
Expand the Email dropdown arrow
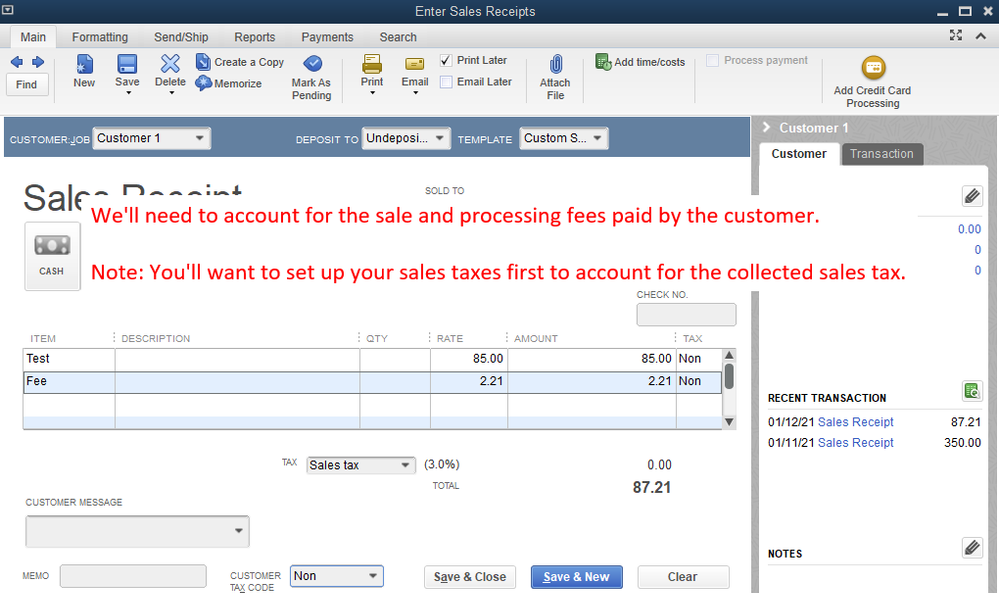pos(415,93)
